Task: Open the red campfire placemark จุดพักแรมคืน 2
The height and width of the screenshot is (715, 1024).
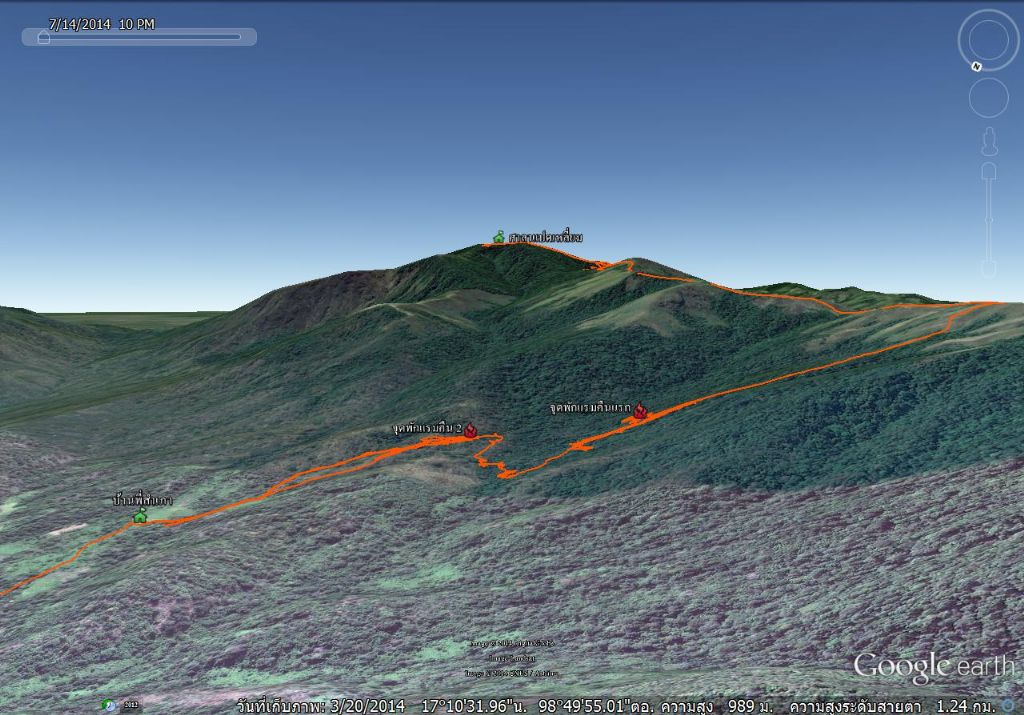Action: 470,430
